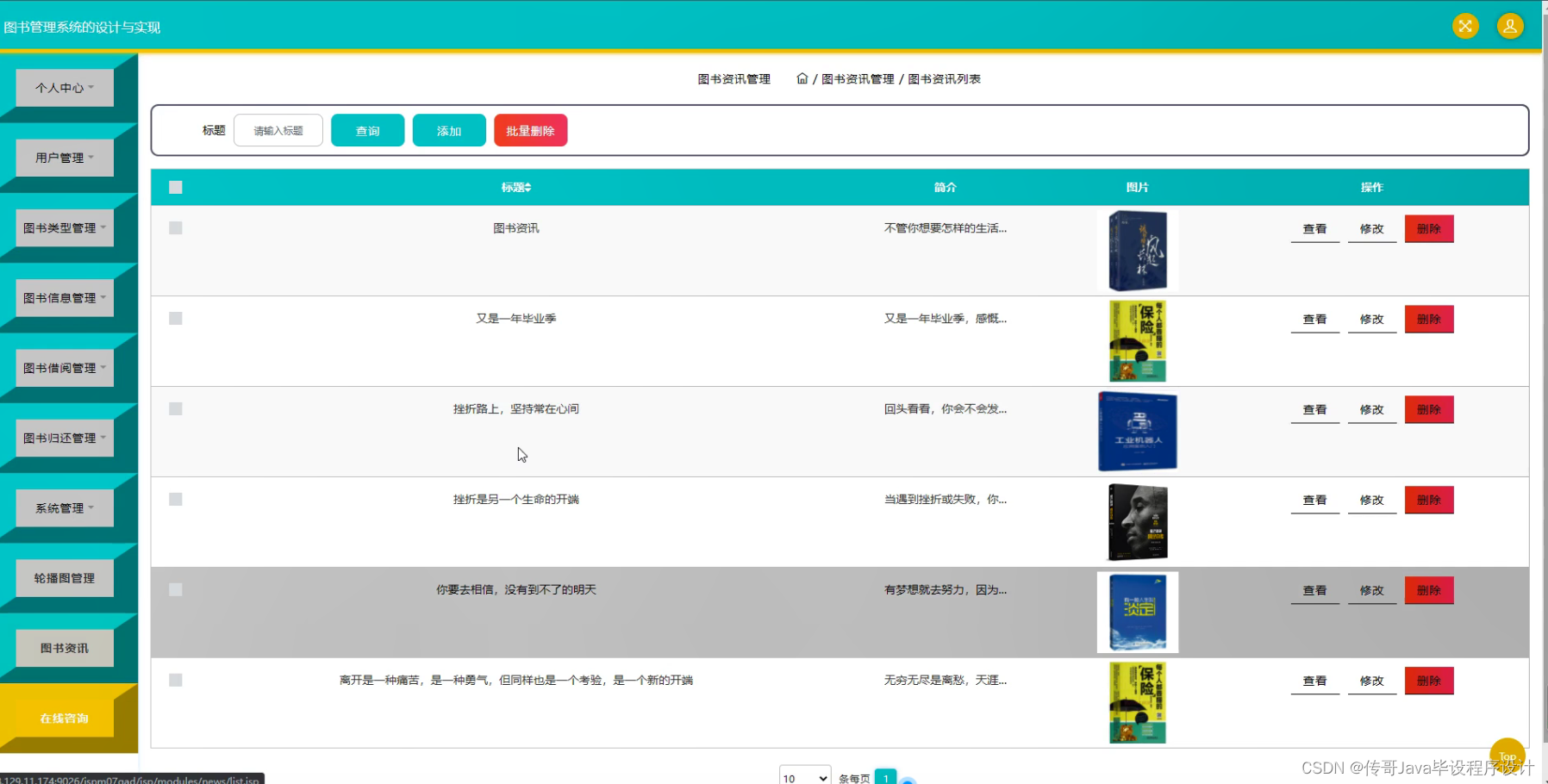Open the page size dropdown showing 10
The height and width of the screenshot is (784, 1548).
tap(803, 776)
